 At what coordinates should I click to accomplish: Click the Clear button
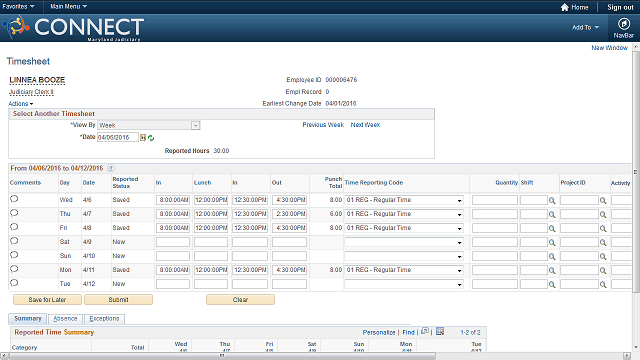coord(240,300)
